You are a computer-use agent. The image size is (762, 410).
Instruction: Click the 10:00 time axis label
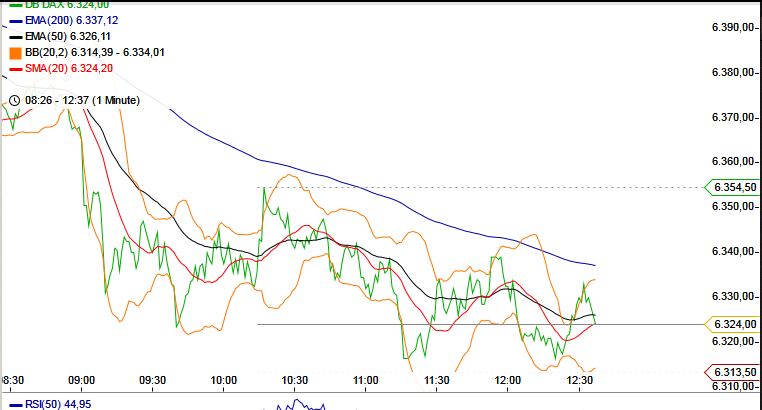click(224, 380)
